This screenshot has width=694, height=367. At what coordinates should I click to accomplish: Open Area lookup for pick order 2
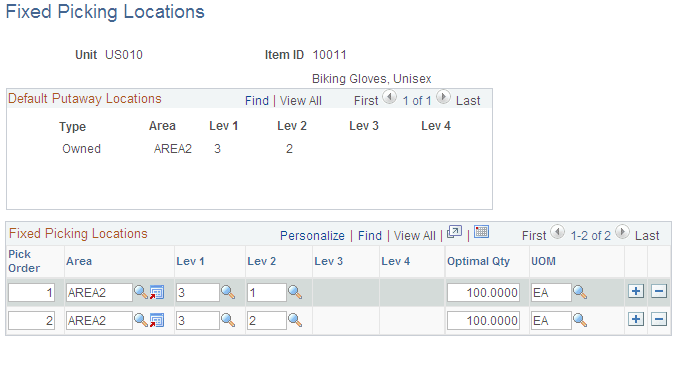point(141,320)
